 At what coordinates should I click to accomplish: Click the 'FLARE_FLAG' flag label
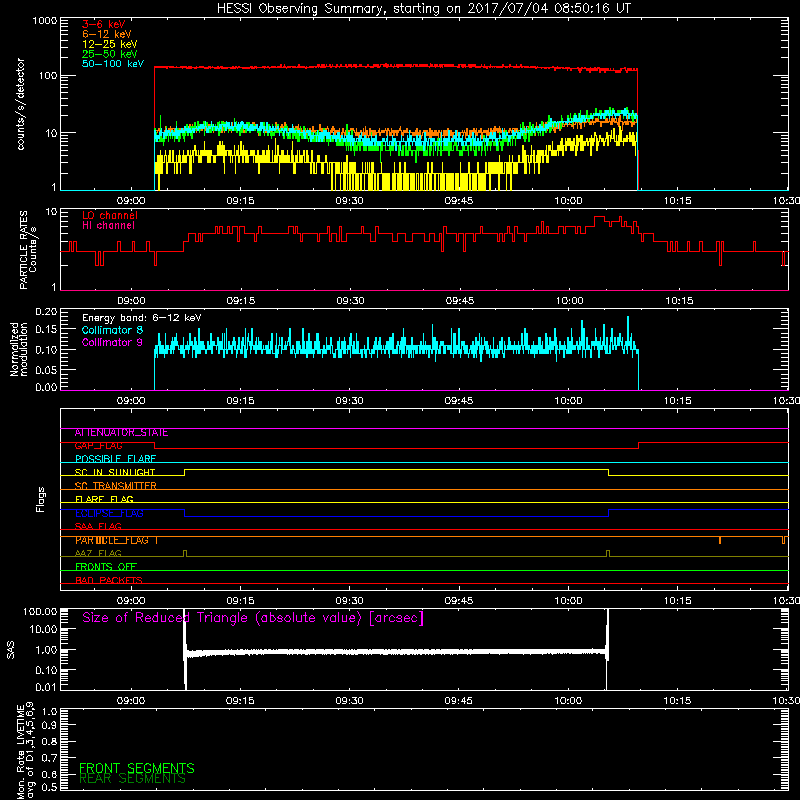(x=104, y=499)
